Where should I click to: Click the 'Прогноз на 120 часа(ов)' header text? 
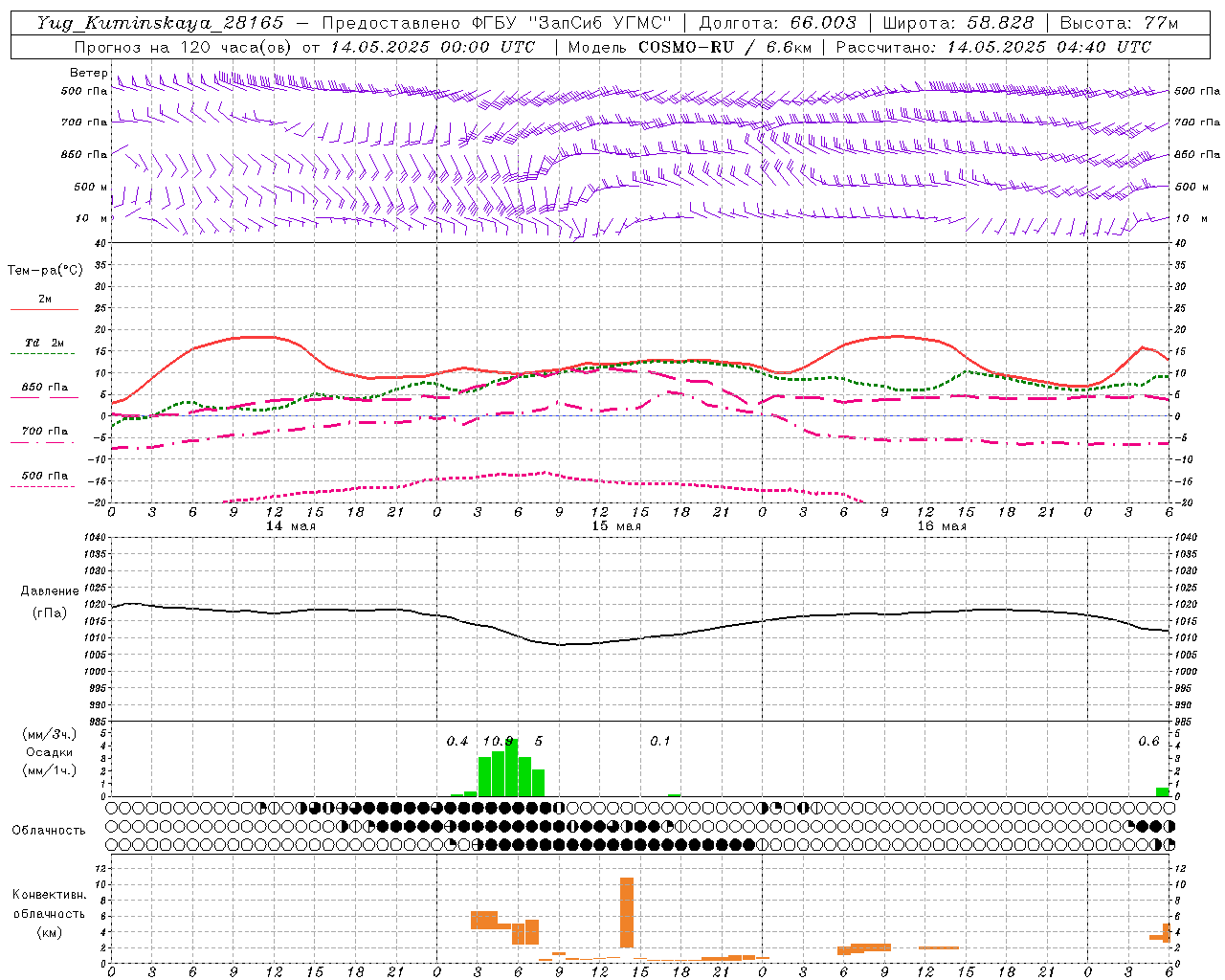point(183,47)
